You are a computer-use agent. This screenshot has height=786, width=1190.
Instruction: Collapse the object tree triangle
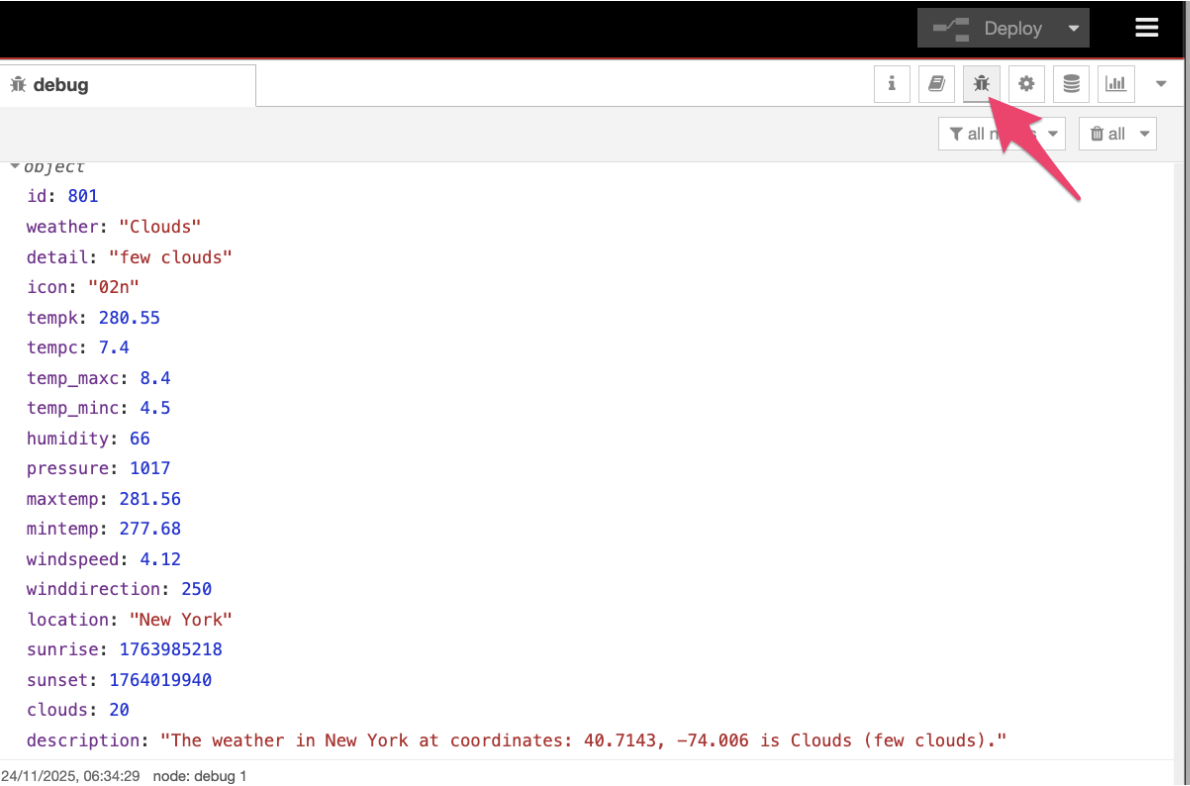[14, 165]
